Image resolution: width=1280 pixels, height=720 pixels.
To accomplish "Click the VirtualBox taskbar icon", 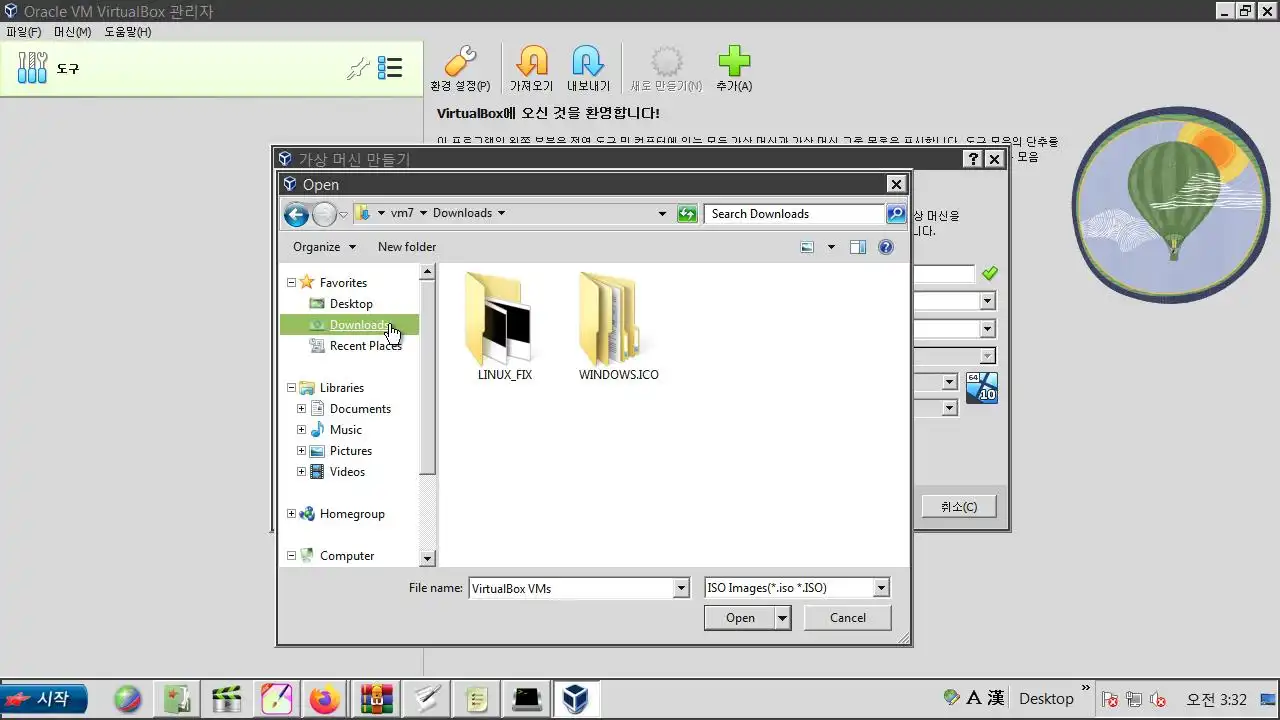I will pos(575,699).
